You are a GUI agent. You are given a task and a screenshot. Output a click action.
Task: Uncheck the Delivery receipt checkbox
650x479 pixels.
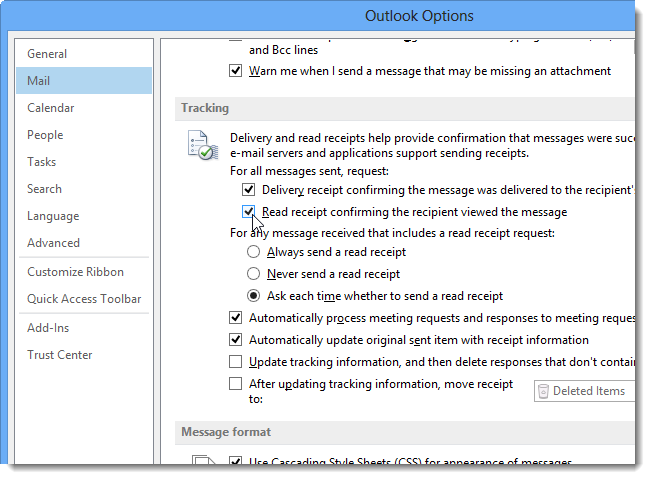click(x=248, y=190)
